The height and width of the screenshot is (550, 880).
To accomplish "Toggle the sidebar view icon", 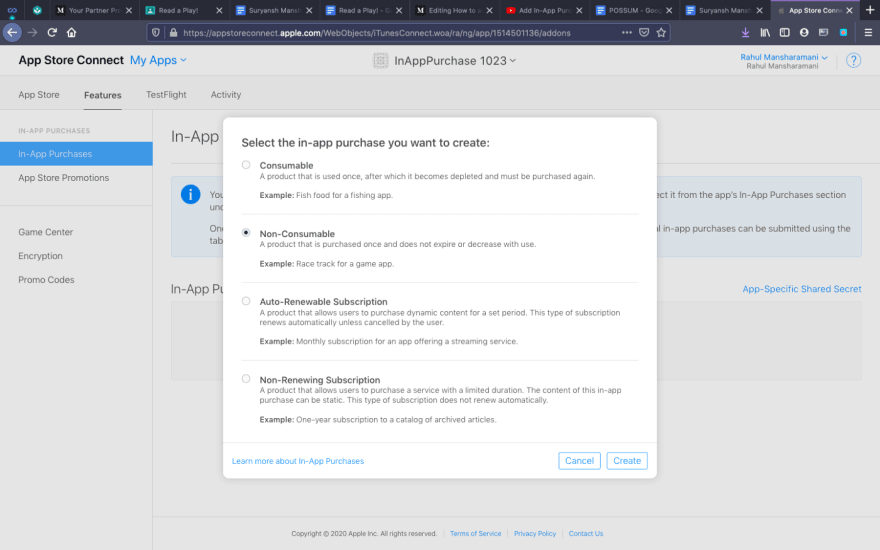I will coord(785,33).
